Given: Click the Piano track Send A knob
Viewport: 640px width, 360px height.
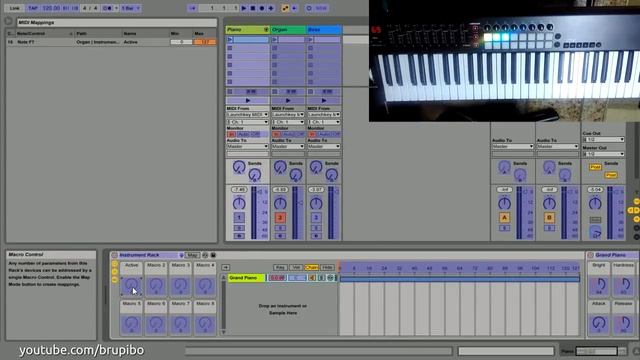Looking at the screenshot, I should coord(239,167).
